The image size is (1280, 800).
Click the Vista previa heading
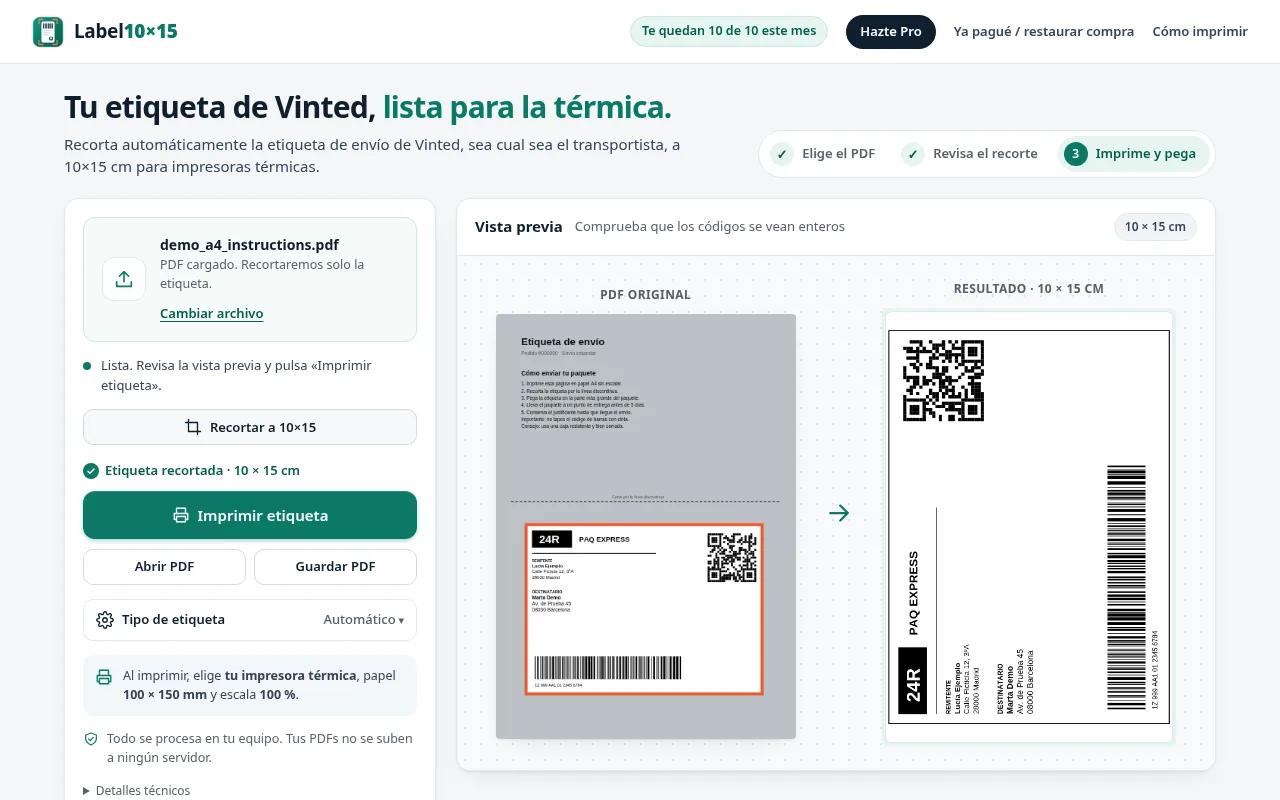[519, 227]
